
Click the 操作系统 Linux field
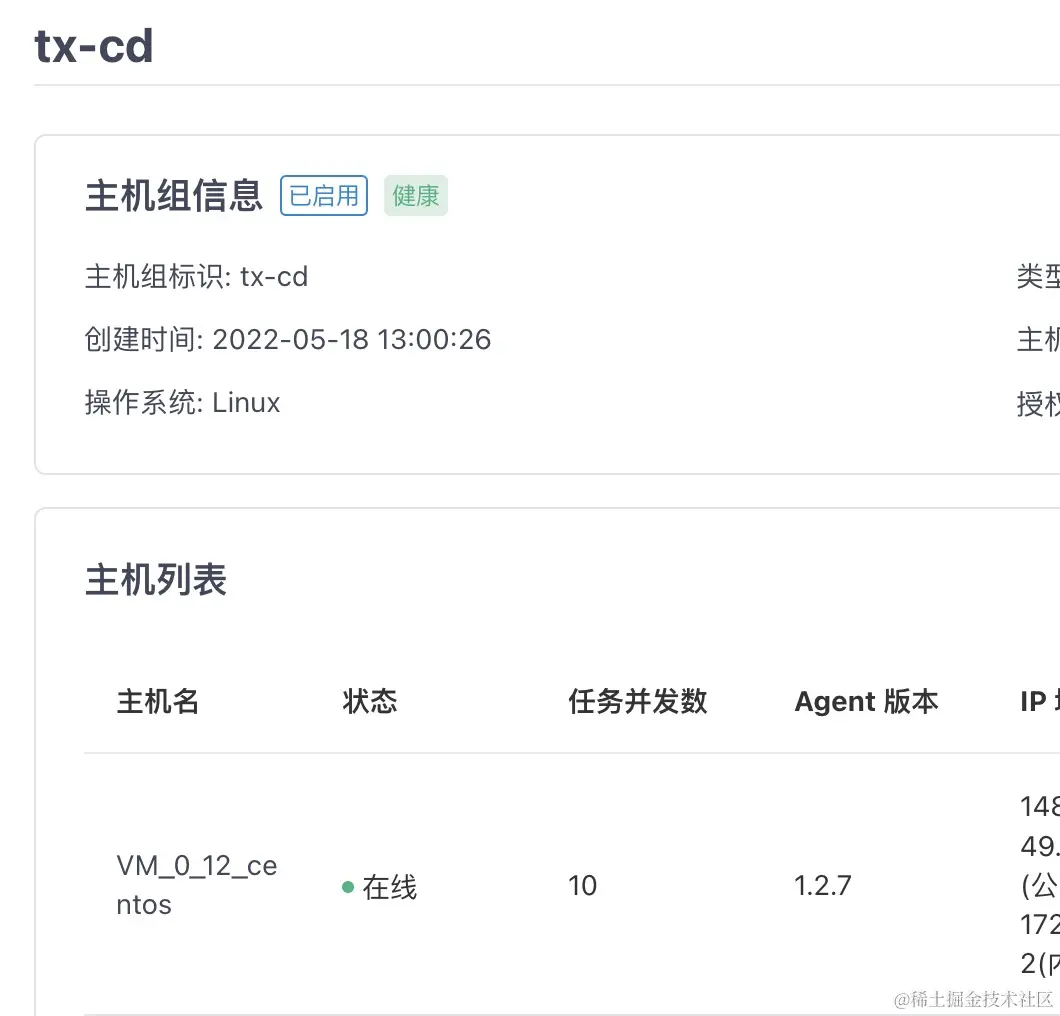183,403
